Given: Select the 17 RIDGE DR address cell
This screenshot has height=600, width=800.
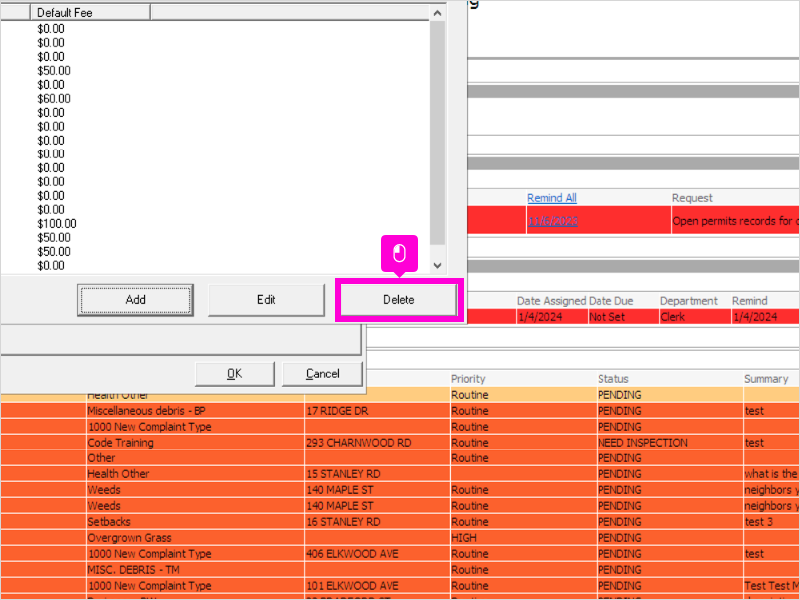Looking at the screenshot, I should (x=377, y=411).
